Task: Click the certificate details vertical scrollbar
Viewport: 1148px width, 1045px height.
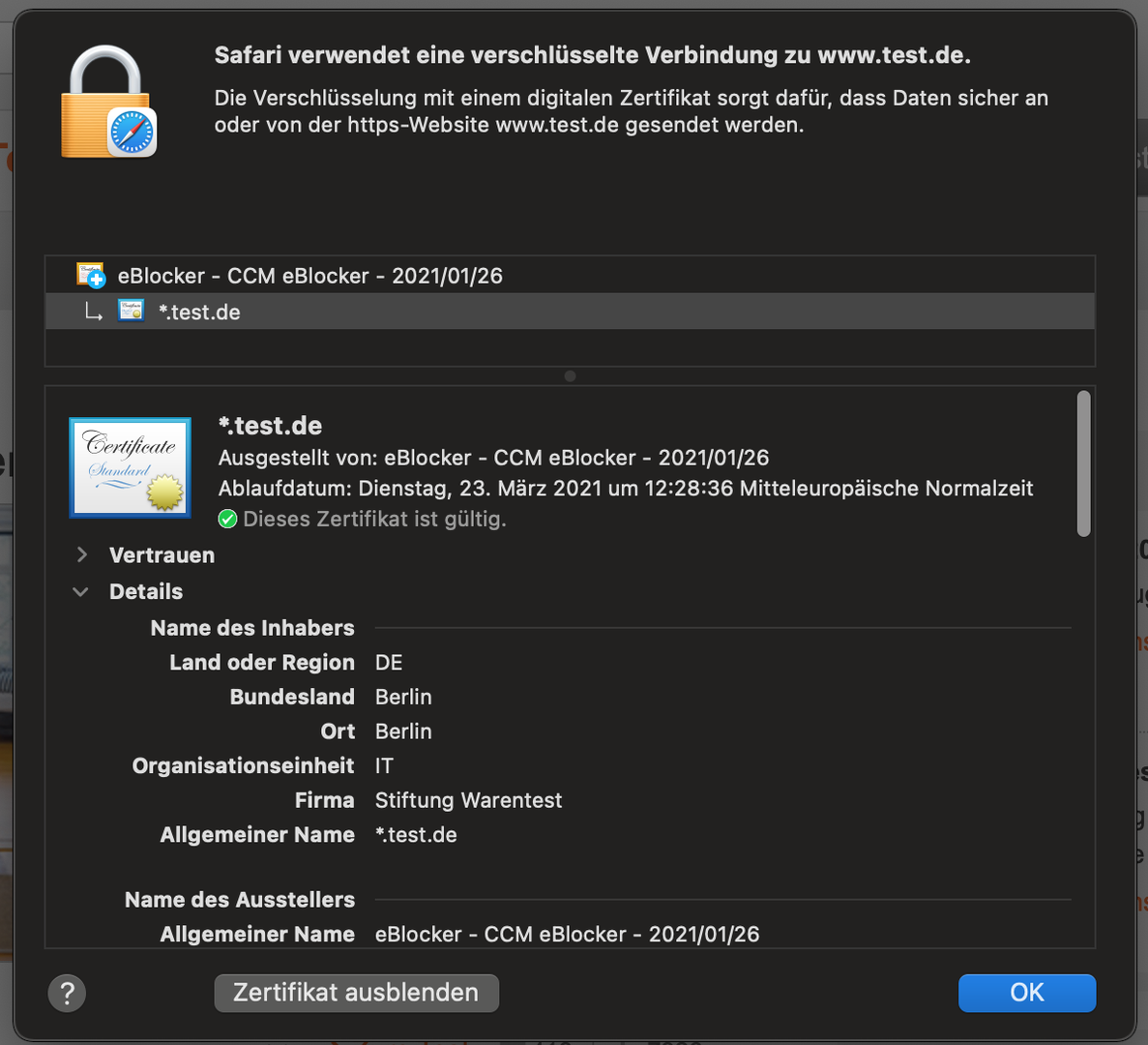Action: pos(1083,463)
